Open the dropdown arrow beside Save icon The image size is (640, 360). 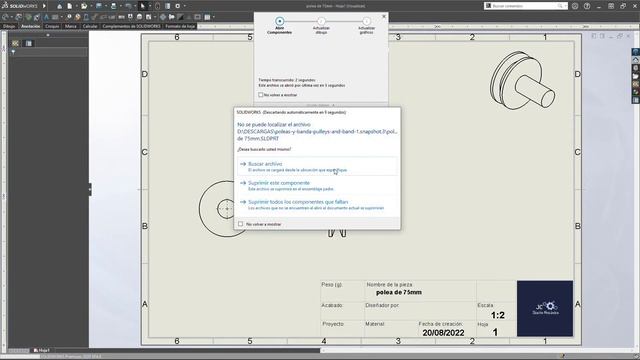tap(106, 6)
